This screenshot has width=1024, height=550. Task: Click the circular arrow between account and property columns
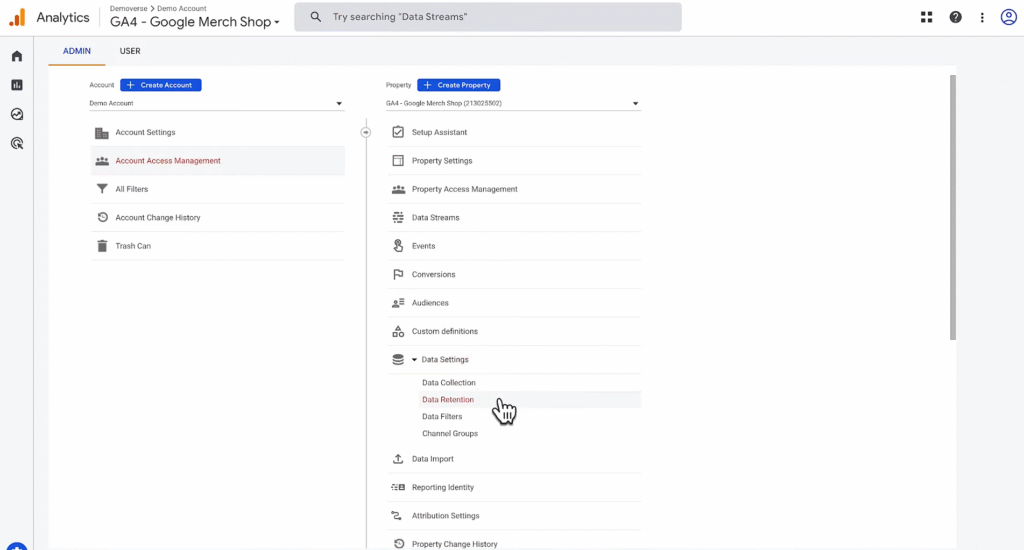click(366, 133)
